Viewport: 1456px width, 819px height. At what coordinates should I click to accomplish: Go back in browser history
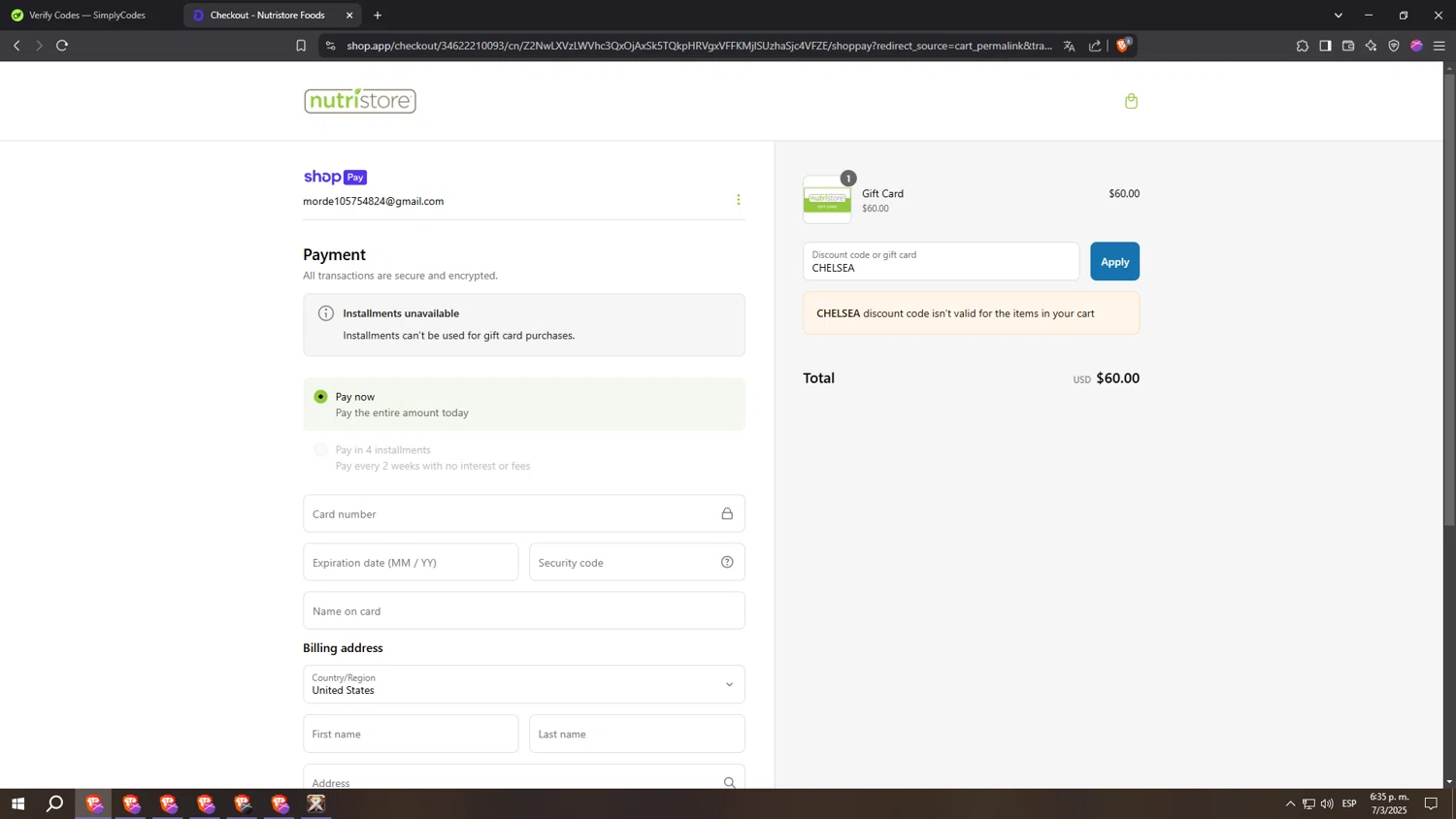(x=17, y=46)
